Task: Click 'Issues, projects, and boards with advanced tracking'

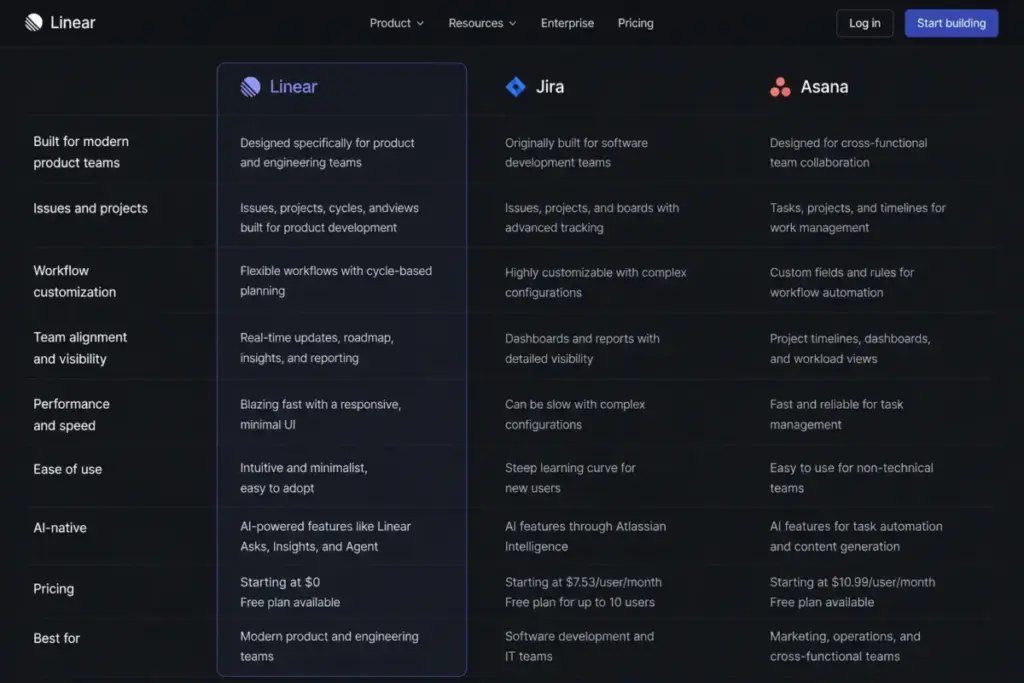Action: 592,218
